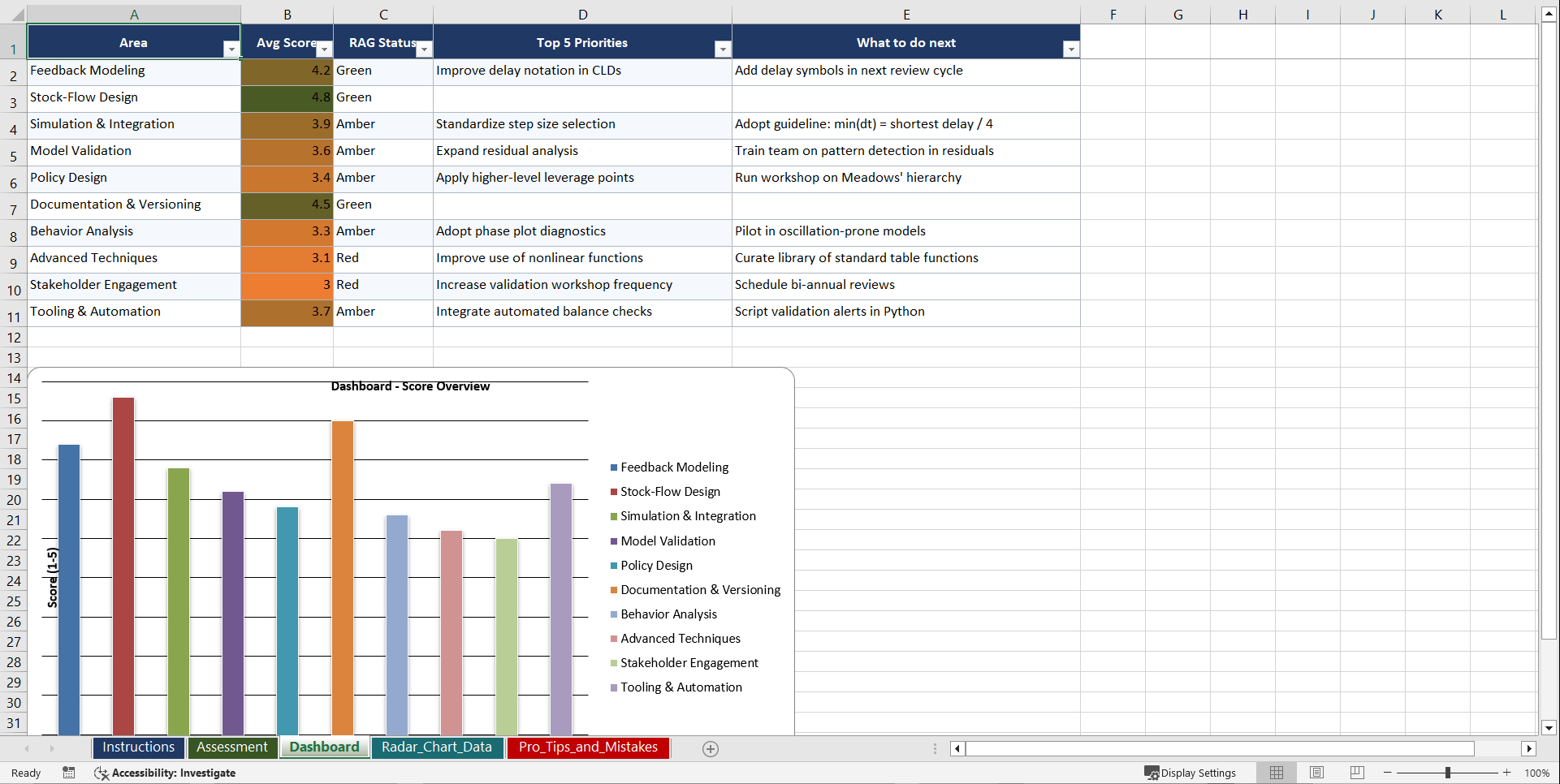
Task: Open the Pro_Tips_and_Mistakes tab
Action: pyautogui.click(x=588, y=747)
